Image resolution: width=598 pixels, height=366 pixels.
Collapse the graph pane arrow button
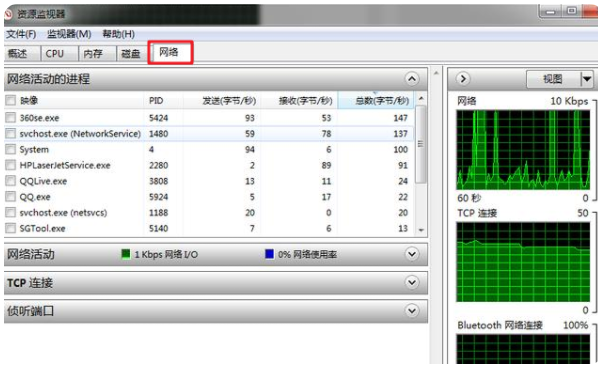point(463,79)
